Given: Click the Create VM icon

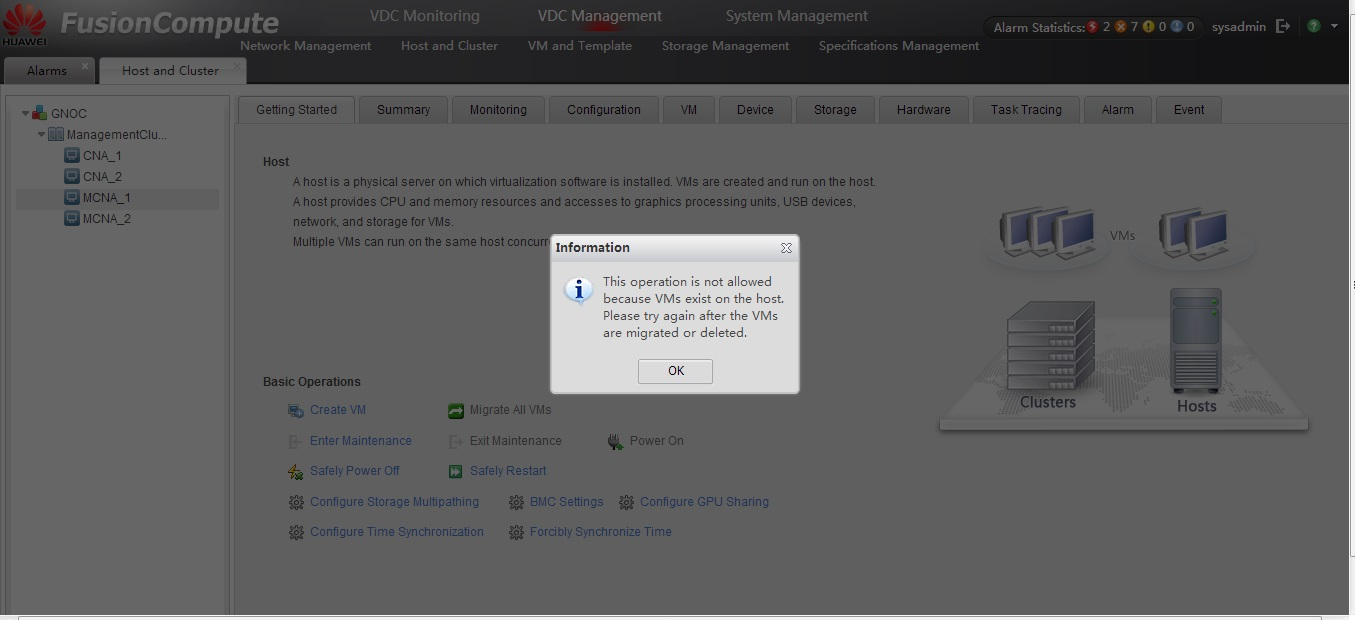Looking at the screenshot, I should 296,411.
